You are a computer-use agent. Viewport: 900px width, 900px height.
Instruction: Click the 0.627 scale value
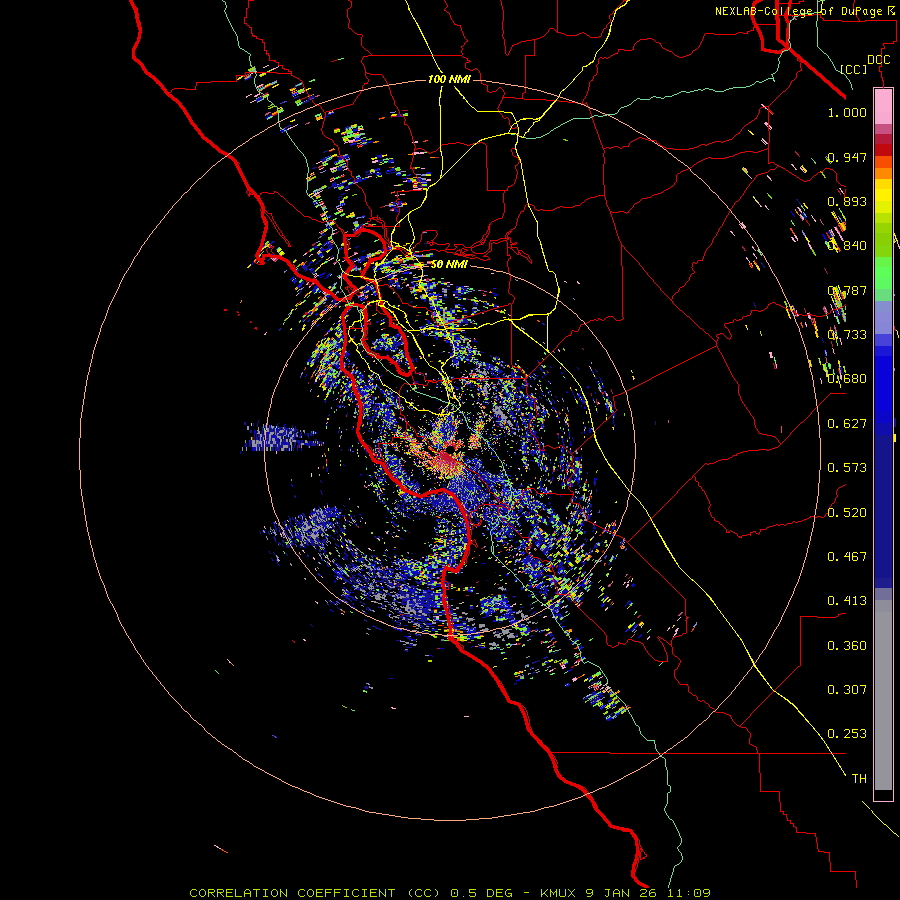(847, 424)
